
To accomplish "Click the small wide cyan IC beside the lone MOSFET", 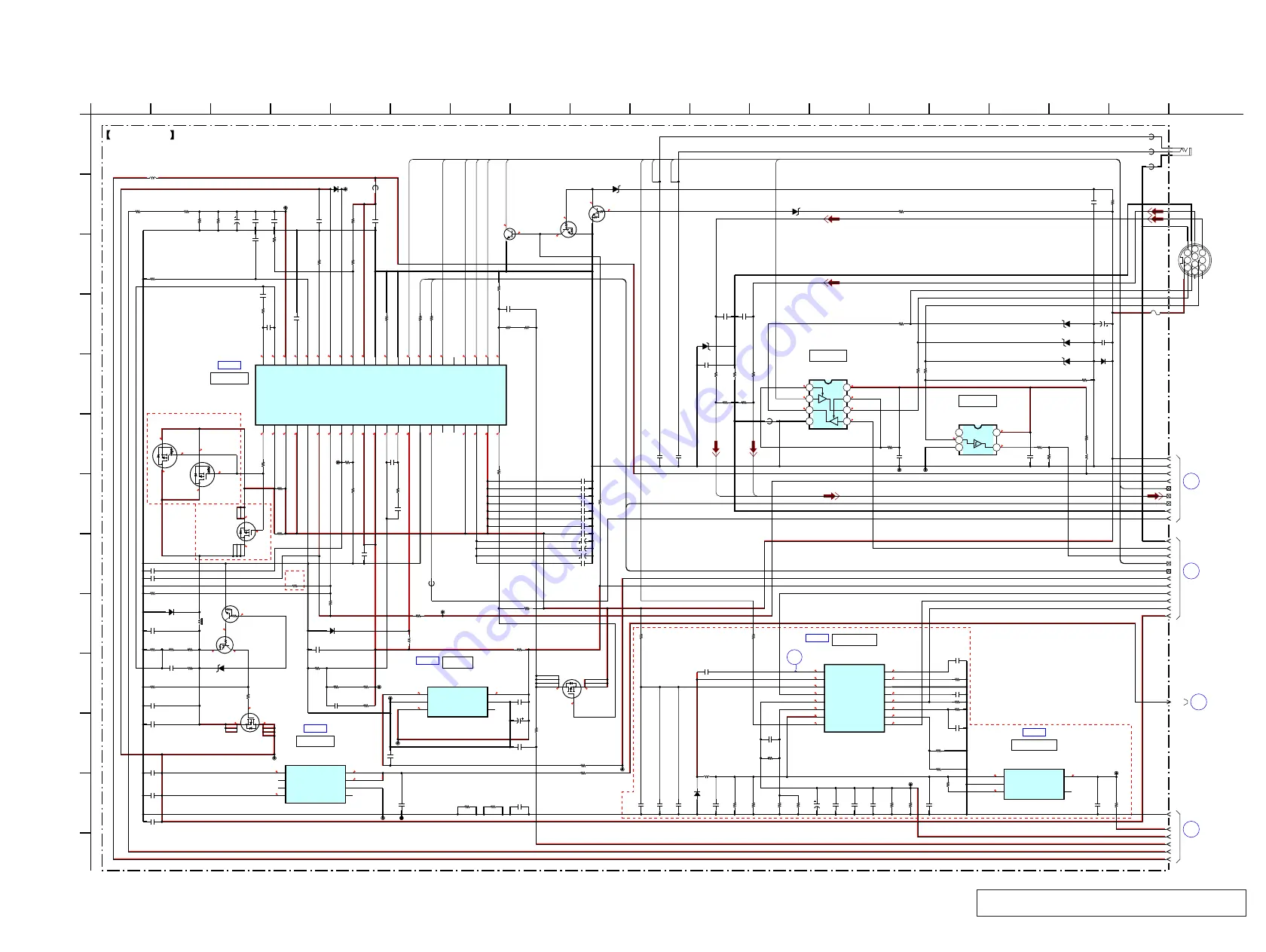I will 457,702.
